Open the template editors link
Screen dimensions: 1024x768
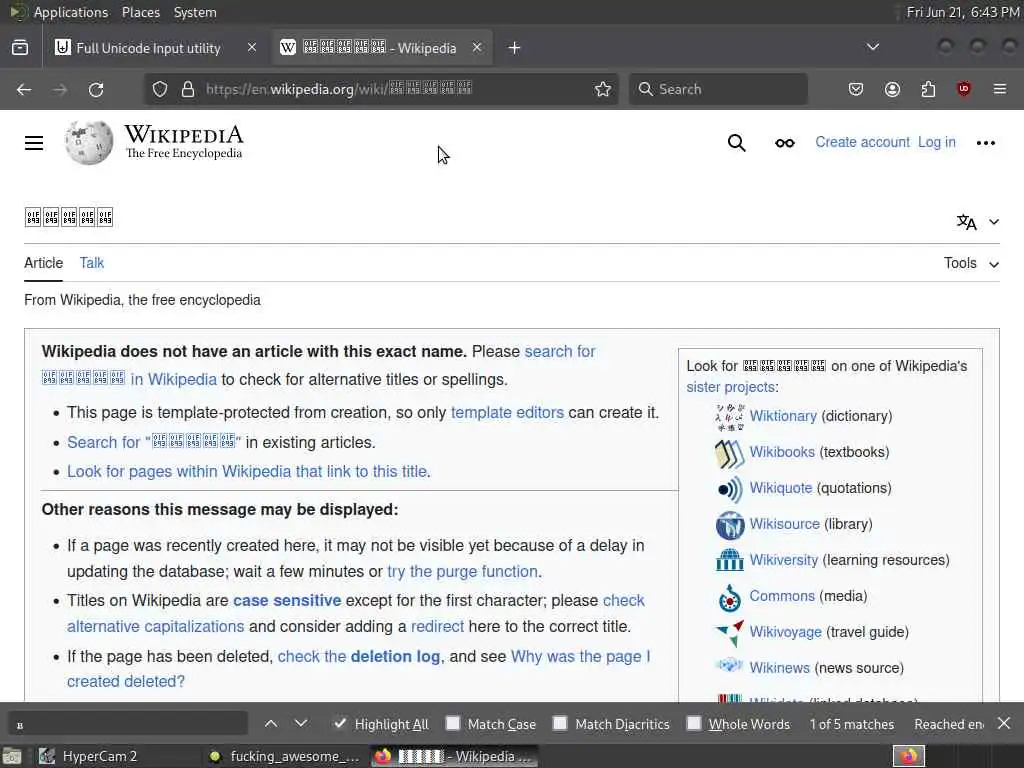(x=507, y=413)
